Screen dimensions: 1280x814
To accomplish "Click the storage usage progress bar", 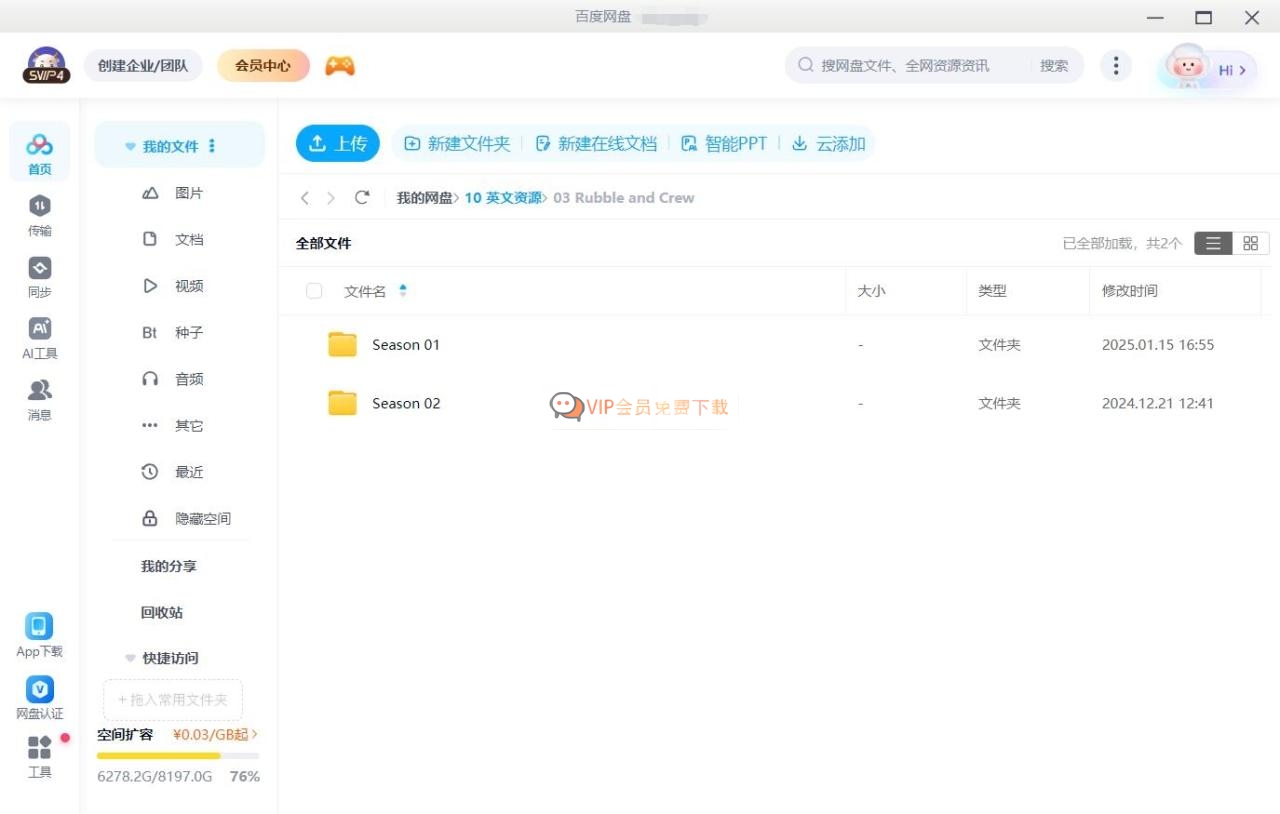I will 178,755.
